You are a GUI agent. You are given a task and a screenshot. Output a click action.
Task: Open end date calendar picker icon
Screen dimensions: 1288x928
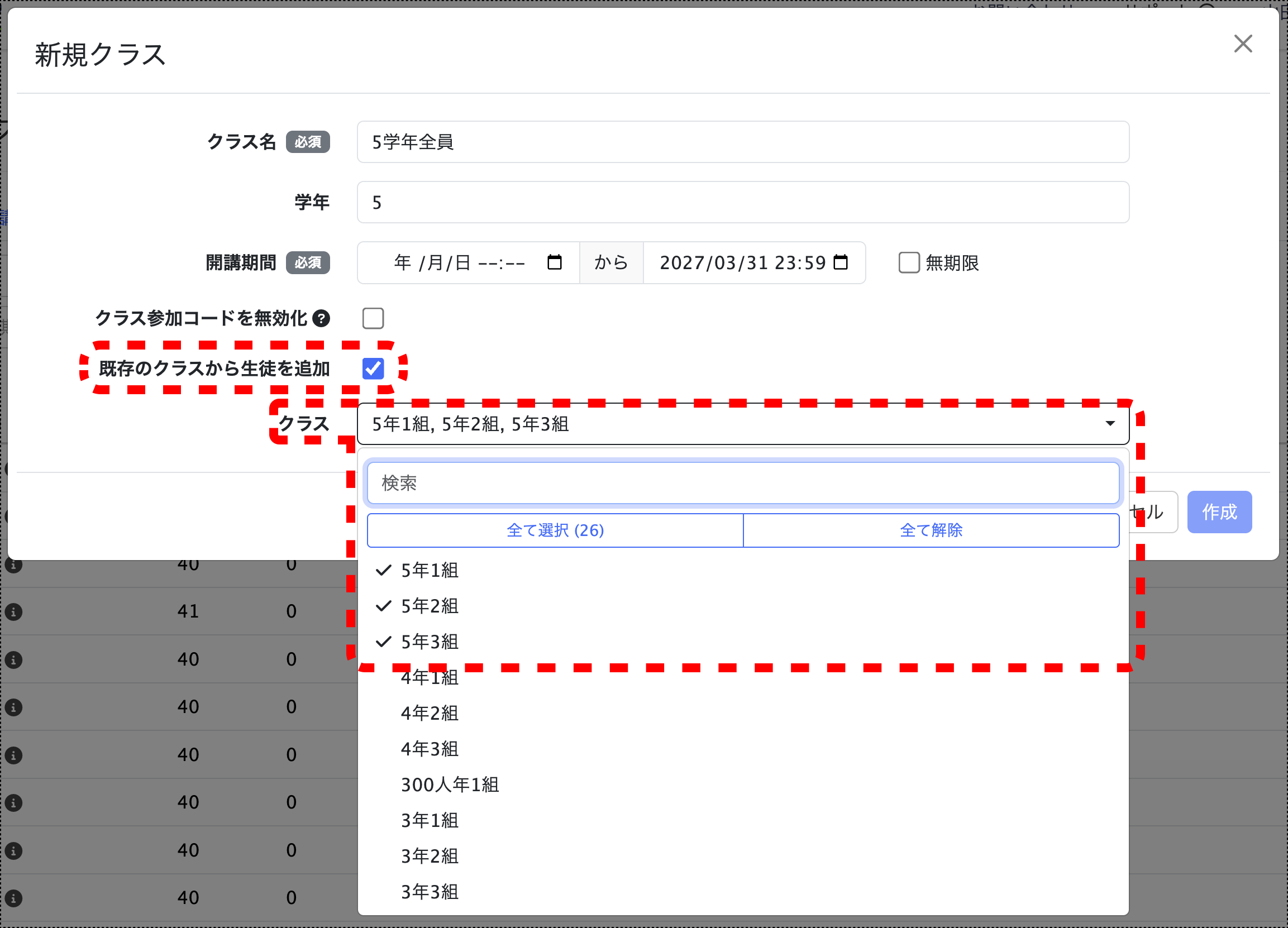(x=841, y=262)
